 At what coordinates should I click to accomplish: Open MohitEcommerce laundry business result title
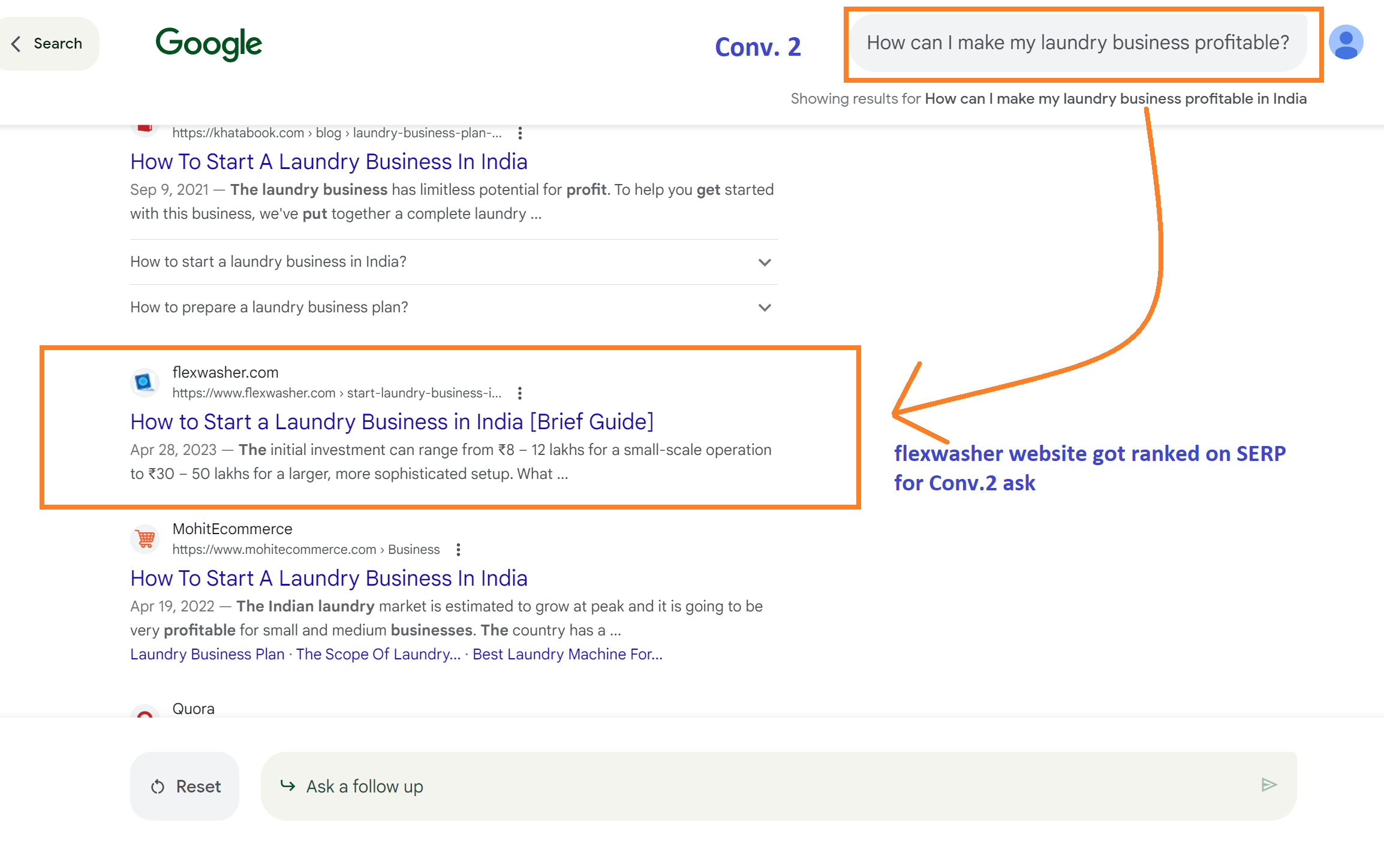[329, 578]
